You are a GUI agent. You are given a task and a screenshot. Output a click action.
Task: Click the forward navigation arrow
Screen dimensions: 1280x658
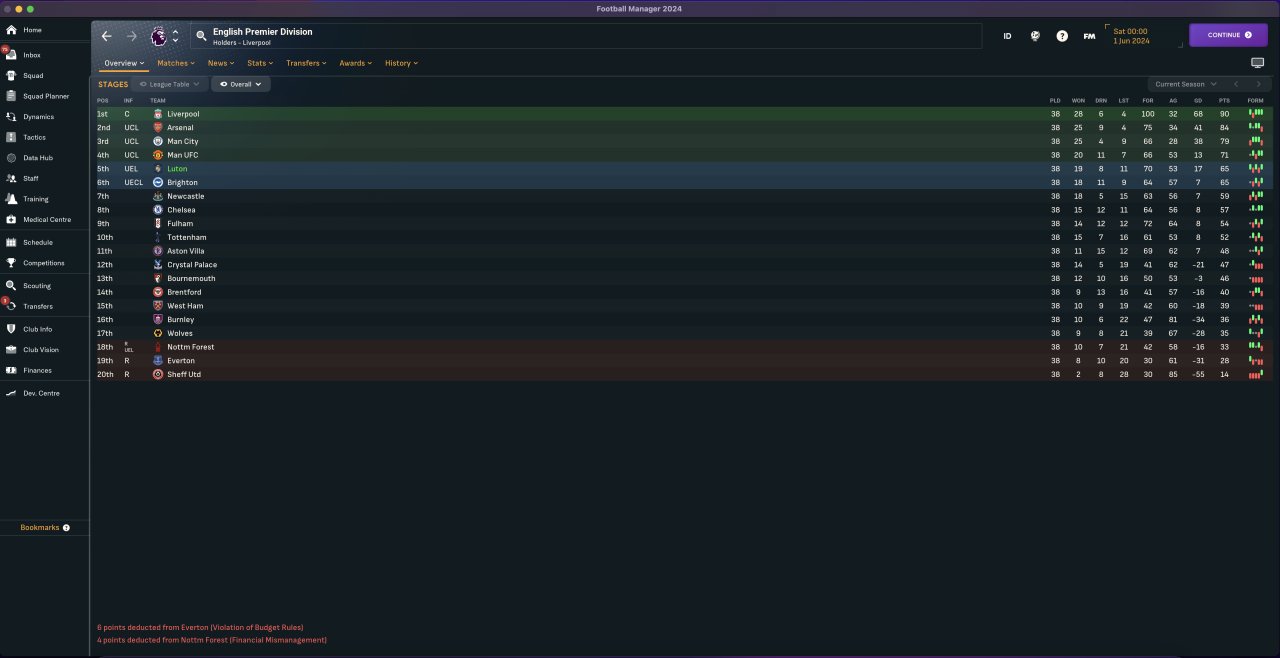tap(132, 36)
